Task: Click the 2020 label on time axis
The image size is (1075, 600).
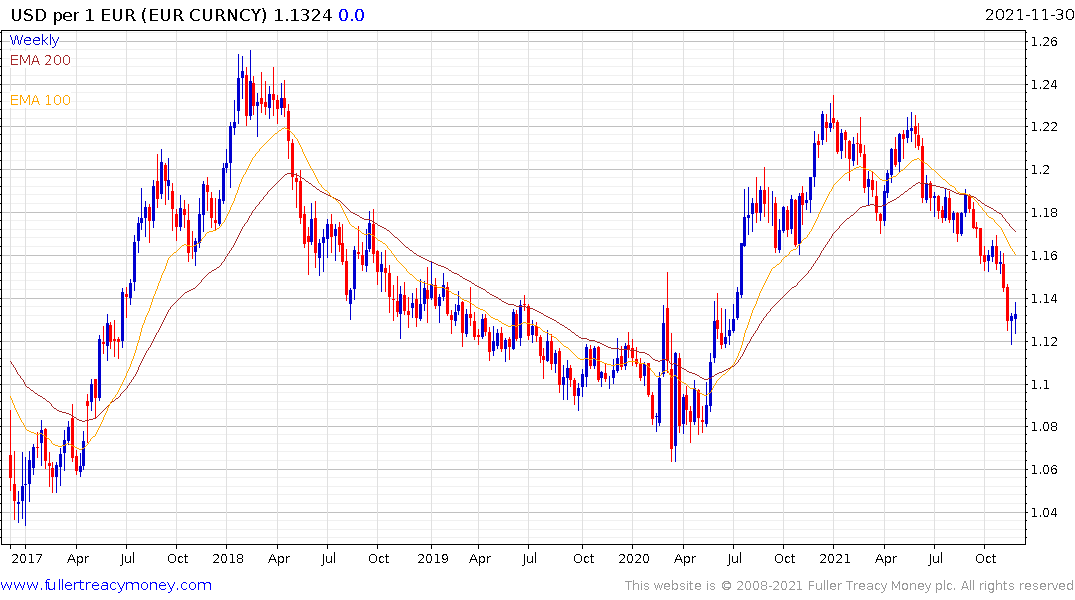Action: pos(633,559)
